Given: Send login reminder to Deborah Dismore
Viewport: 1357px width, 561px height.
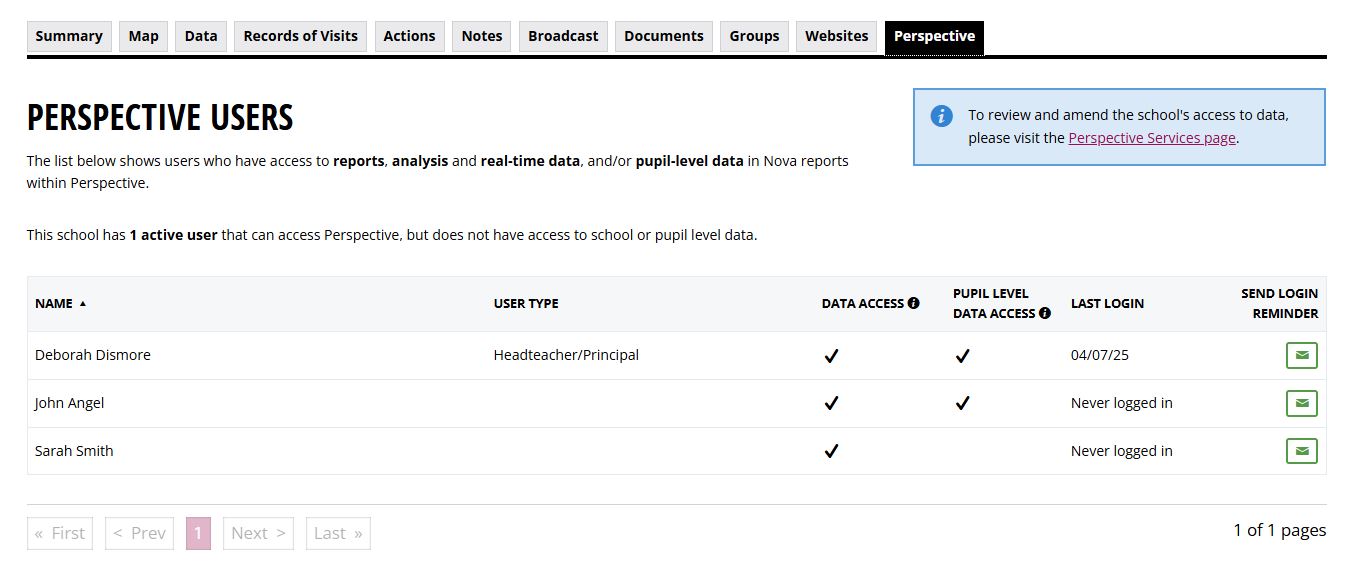Looking at the screenshot, I should [1301, 355].
